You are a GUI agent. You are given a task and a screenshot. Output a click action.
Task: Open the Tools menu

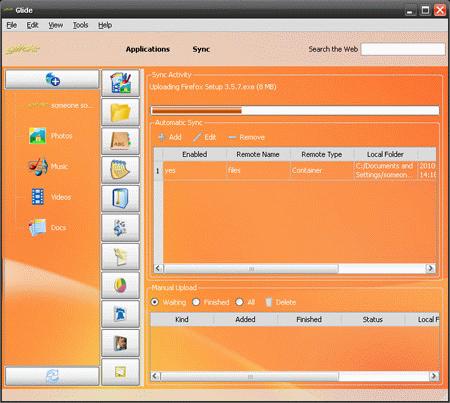point(80,25)
